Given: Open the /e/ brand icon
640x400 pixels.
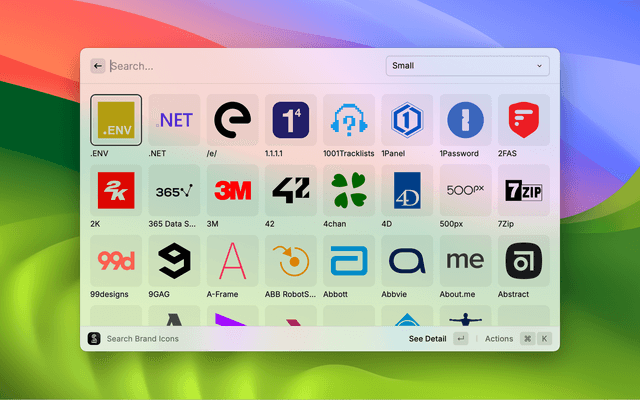Looking at the screenshot, I should point(233,120).
